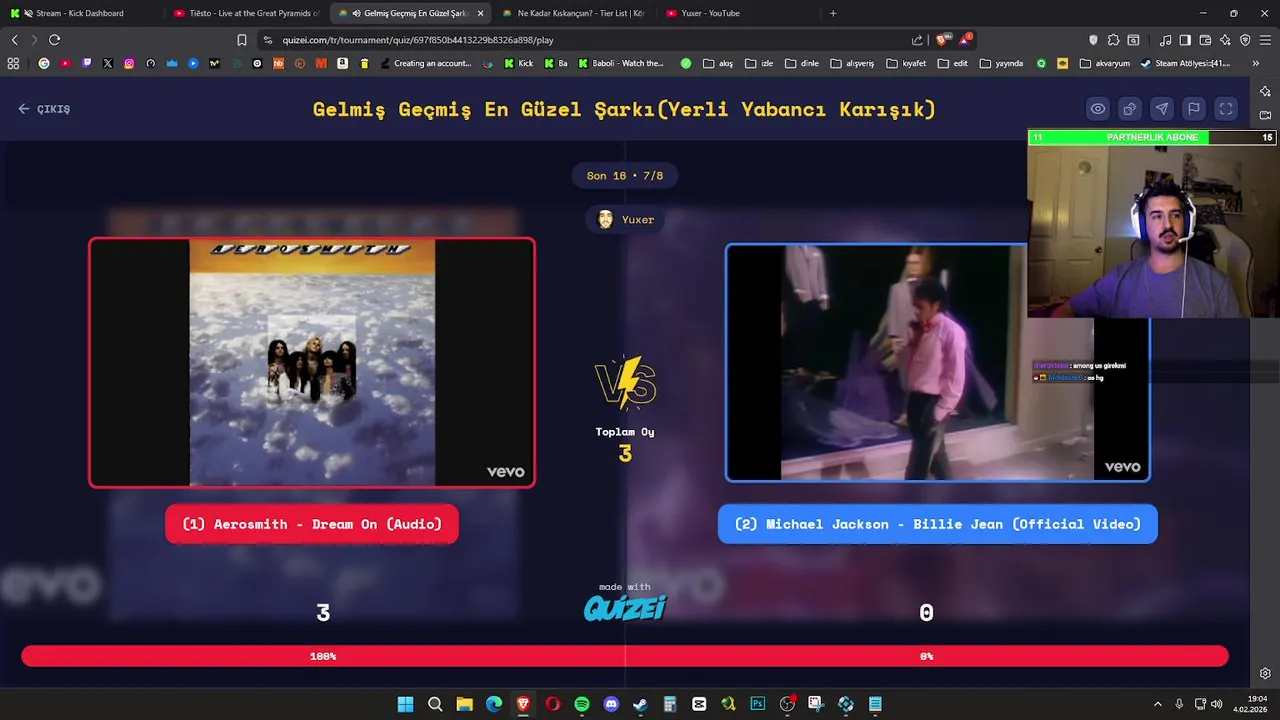This screenshot has height=720, width=1280.
Task: Open the Creating an account bookmark
Action: click(x=425, y=63)
